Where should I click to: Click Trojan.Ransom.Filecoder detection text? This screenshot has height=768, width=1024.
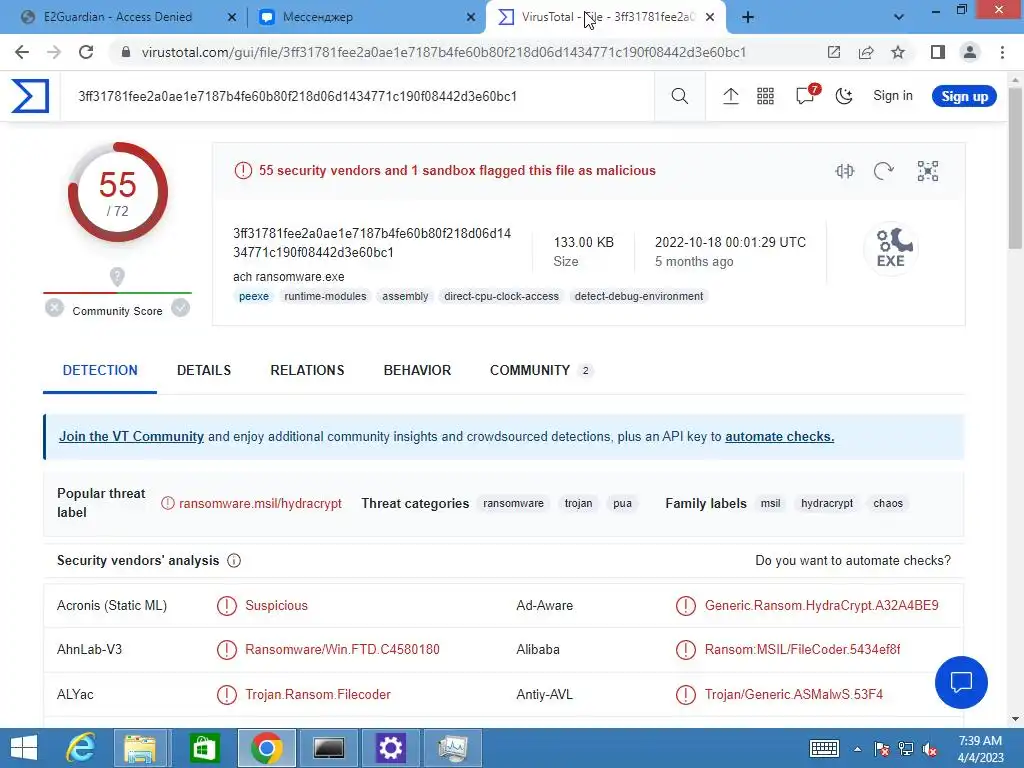(x=317, y=694)
